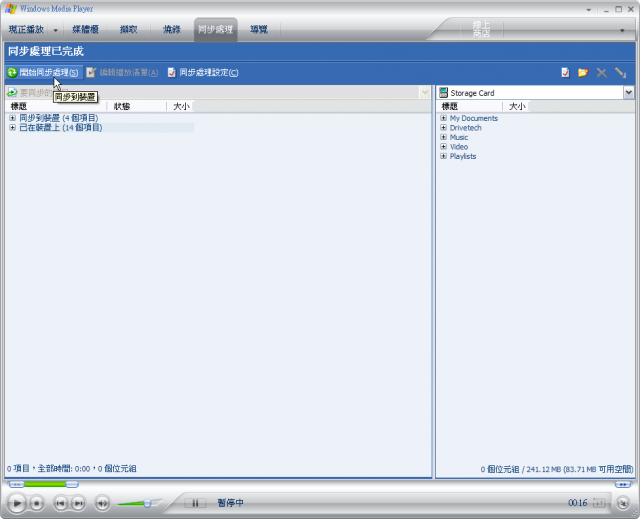Click the edit playlist pencil icon
Viewport: 640px width, 519px height.
point(91,73)
